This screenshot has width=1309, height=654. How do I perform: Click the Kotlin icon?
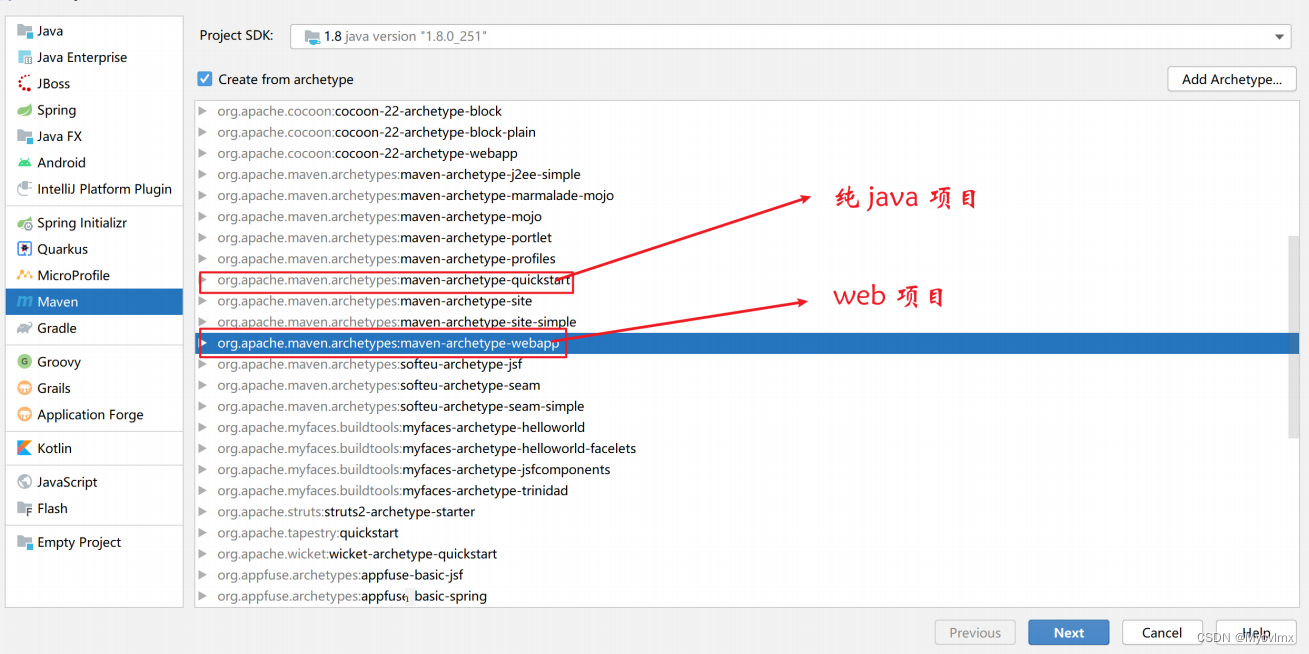click(x=25, y=448)
